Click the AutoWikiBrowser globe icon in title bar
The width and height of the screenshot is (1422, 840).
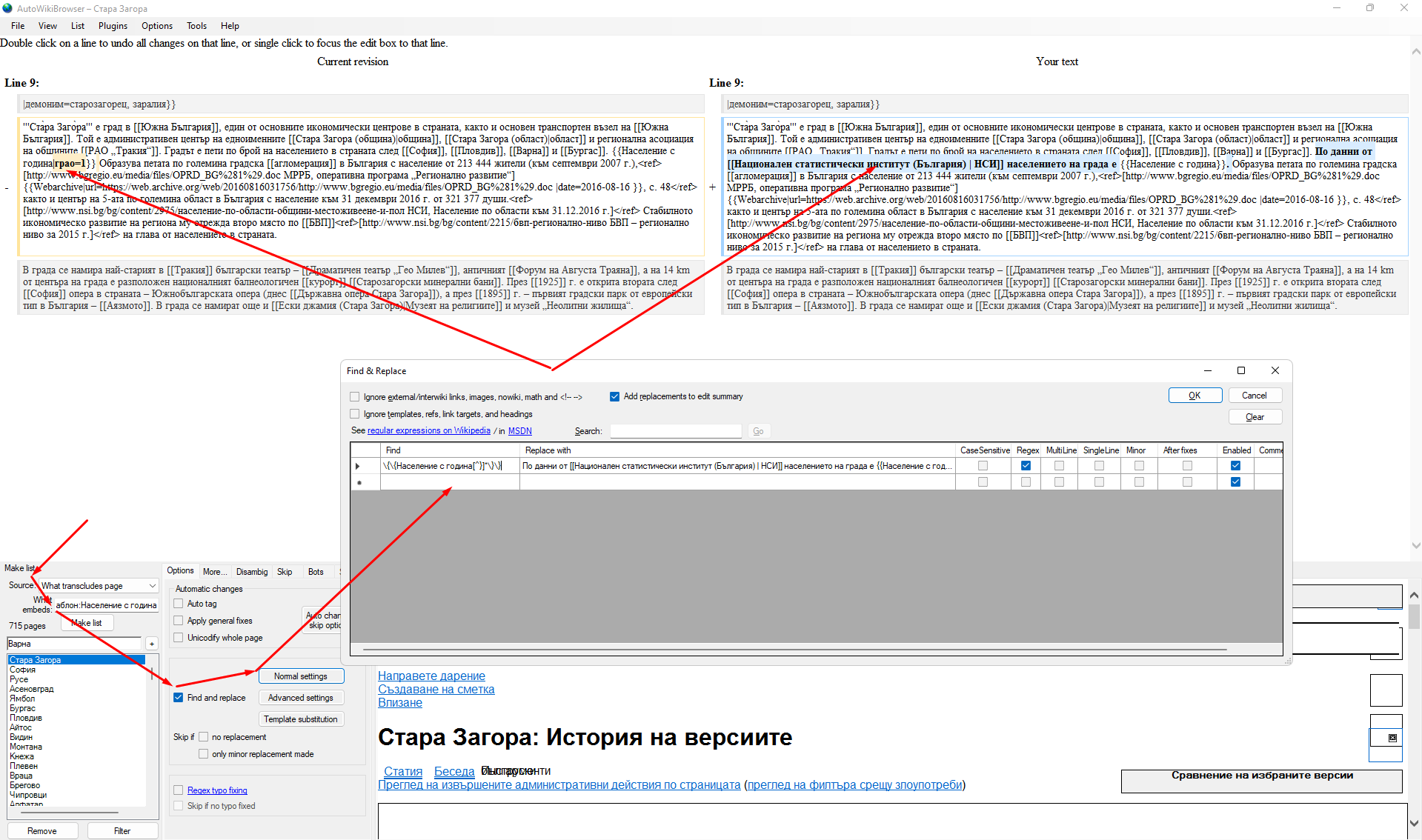point(7,8)
